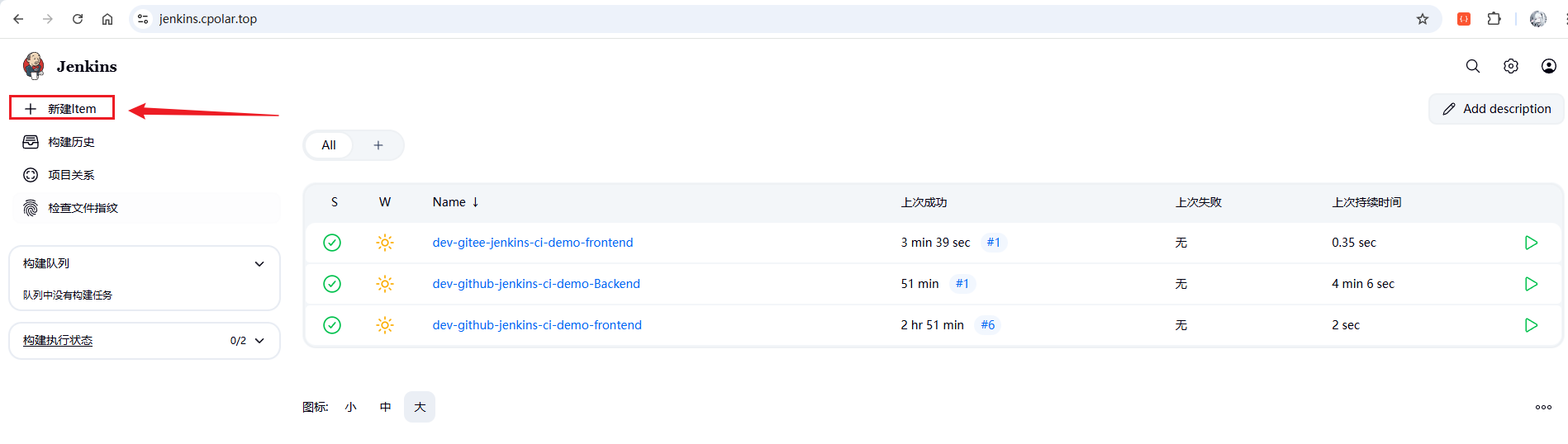Open the search magnifier icon
Viewport: 1568px width, 444px height.
(1472, 66)
